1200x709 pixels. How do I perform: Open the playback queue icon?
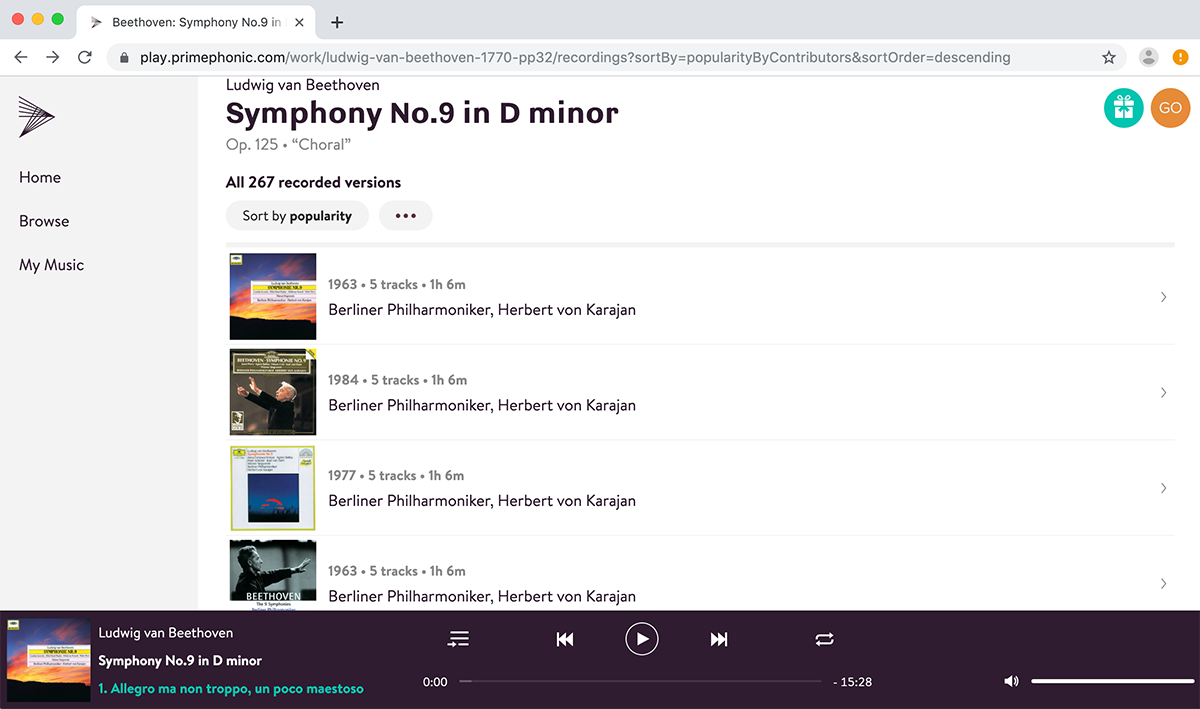pyautogui.click(x=458, y=639)
